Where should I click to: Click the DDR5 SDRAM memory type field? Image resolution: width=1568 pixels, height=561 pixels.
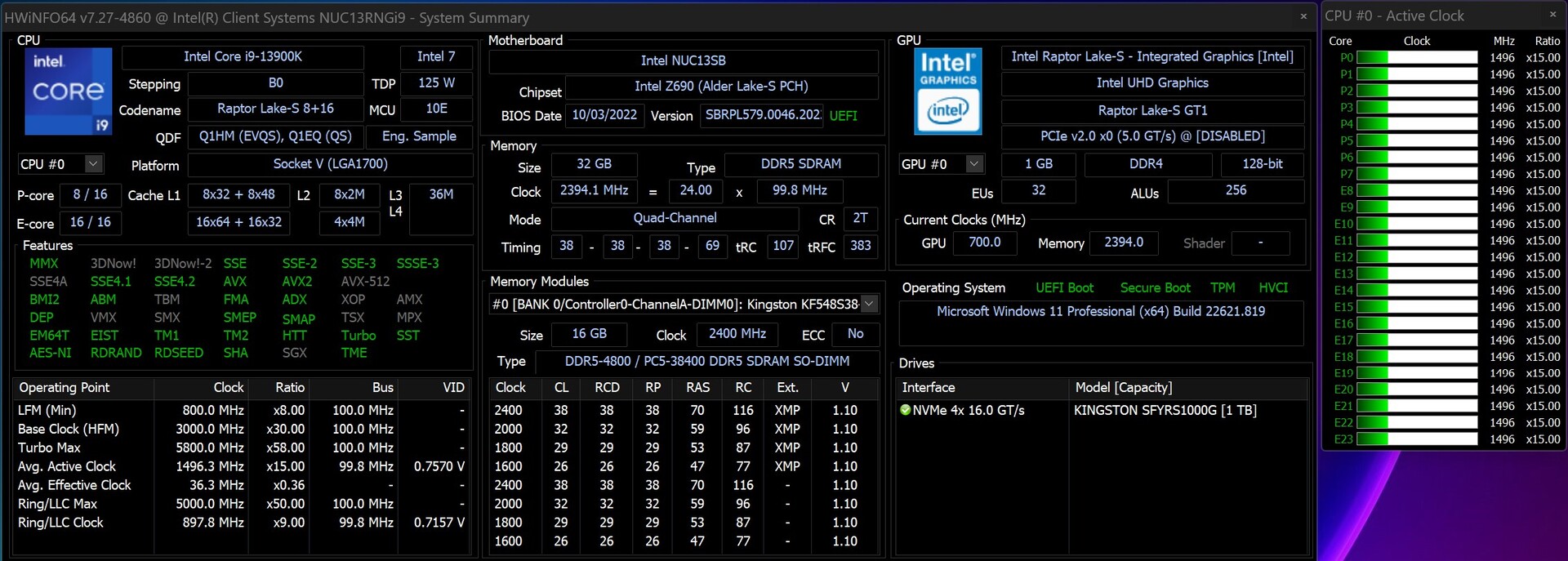click(x=801, y=164)
